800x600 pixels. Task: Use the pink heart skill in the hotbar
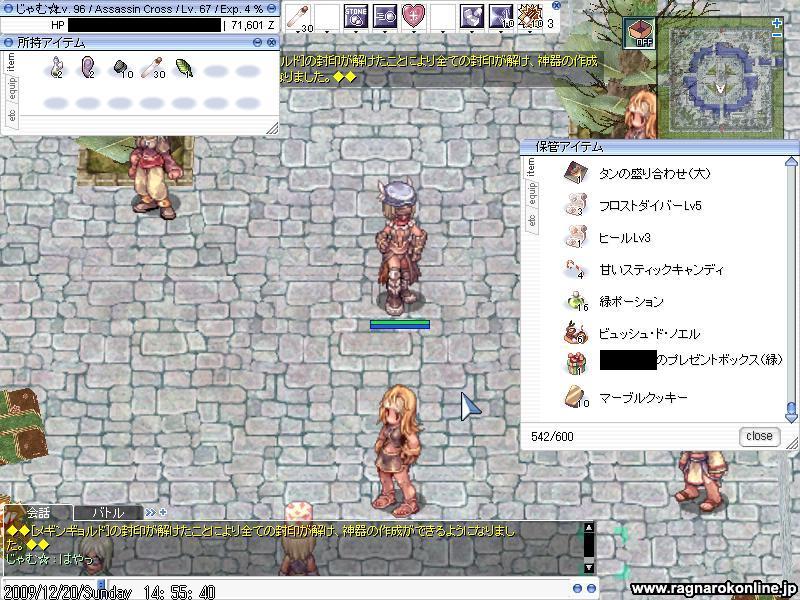tap(414, 16)
